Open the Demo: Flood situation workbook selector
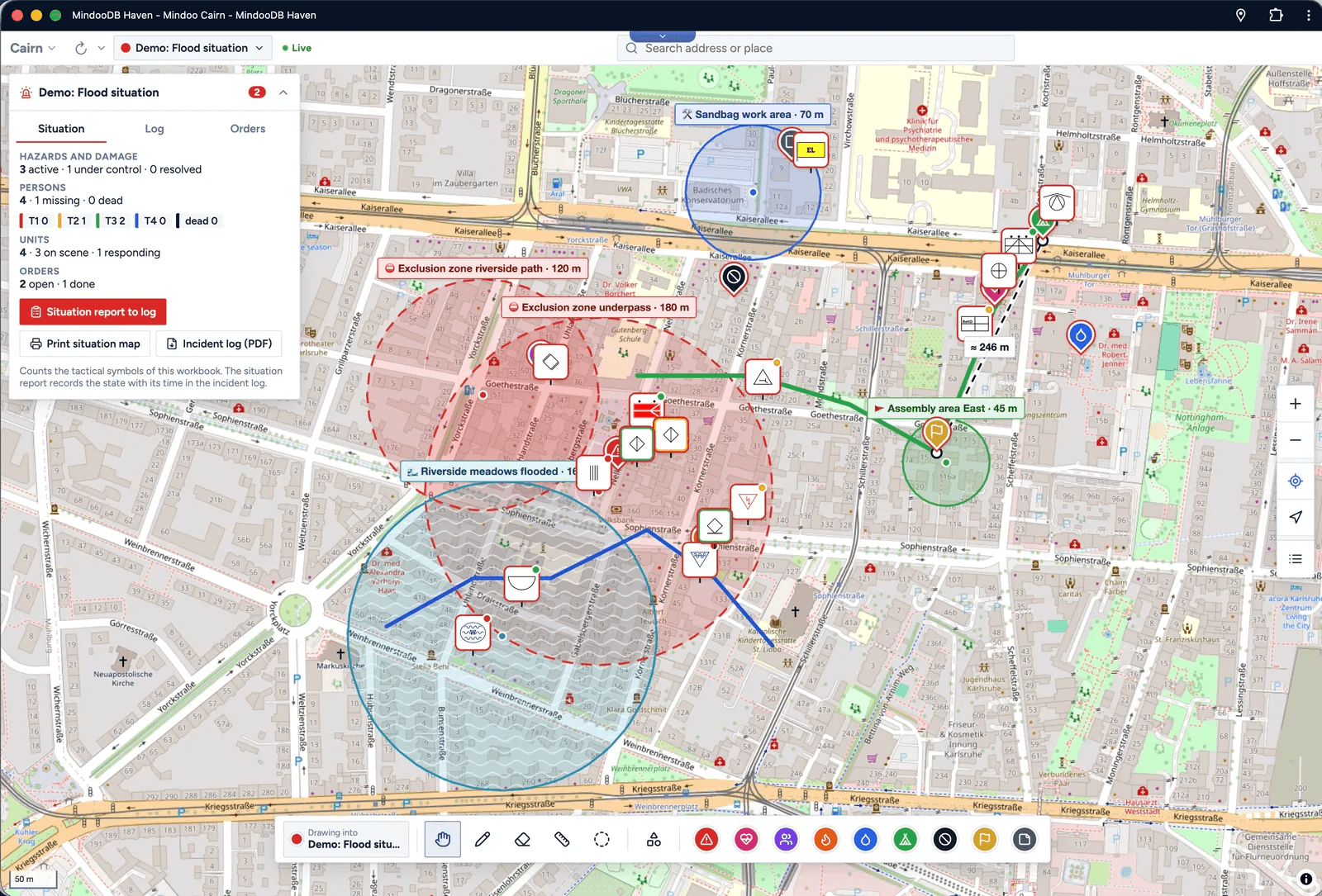The image size is (1322, 896). click(x=193, y=48)
